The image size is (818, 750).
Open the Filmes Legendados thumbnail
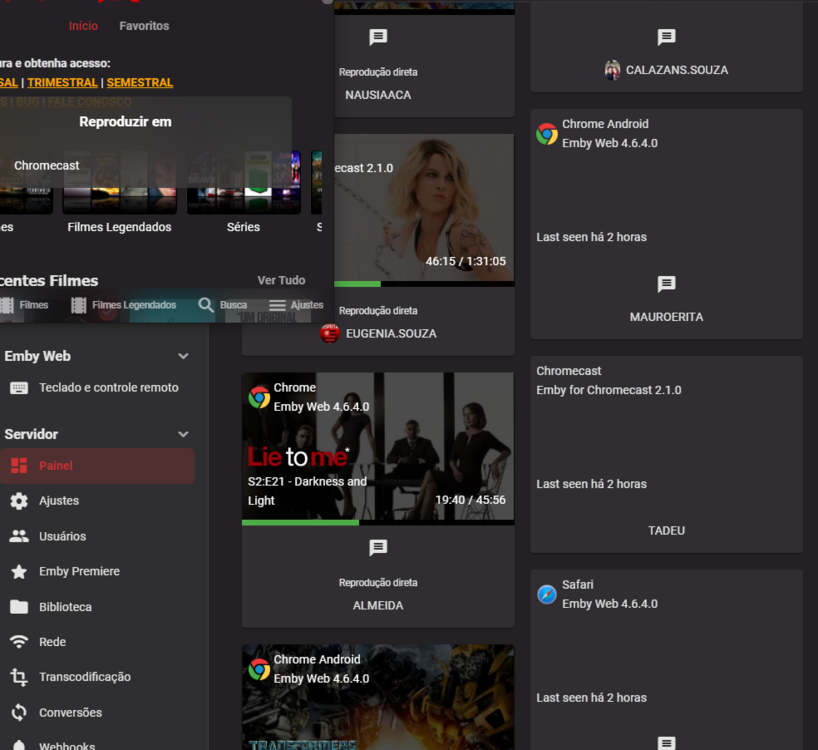[119, 183]
